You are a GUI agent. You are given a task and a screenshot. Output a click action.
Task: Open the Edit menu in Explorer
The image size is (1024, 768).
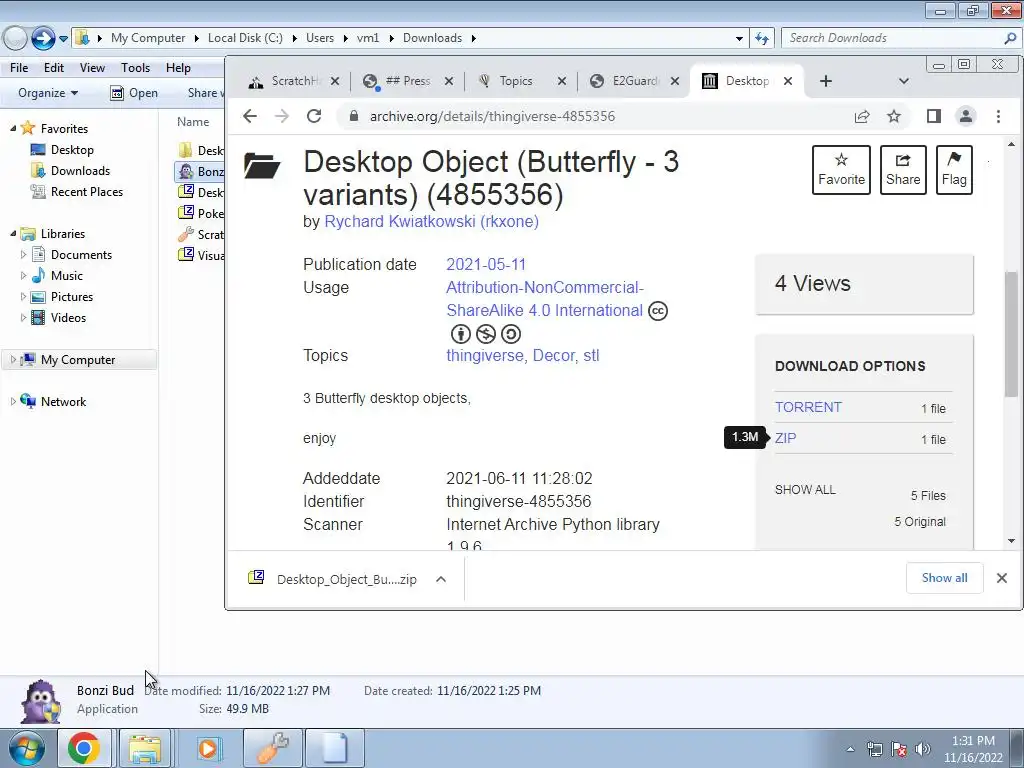point(54,68)
